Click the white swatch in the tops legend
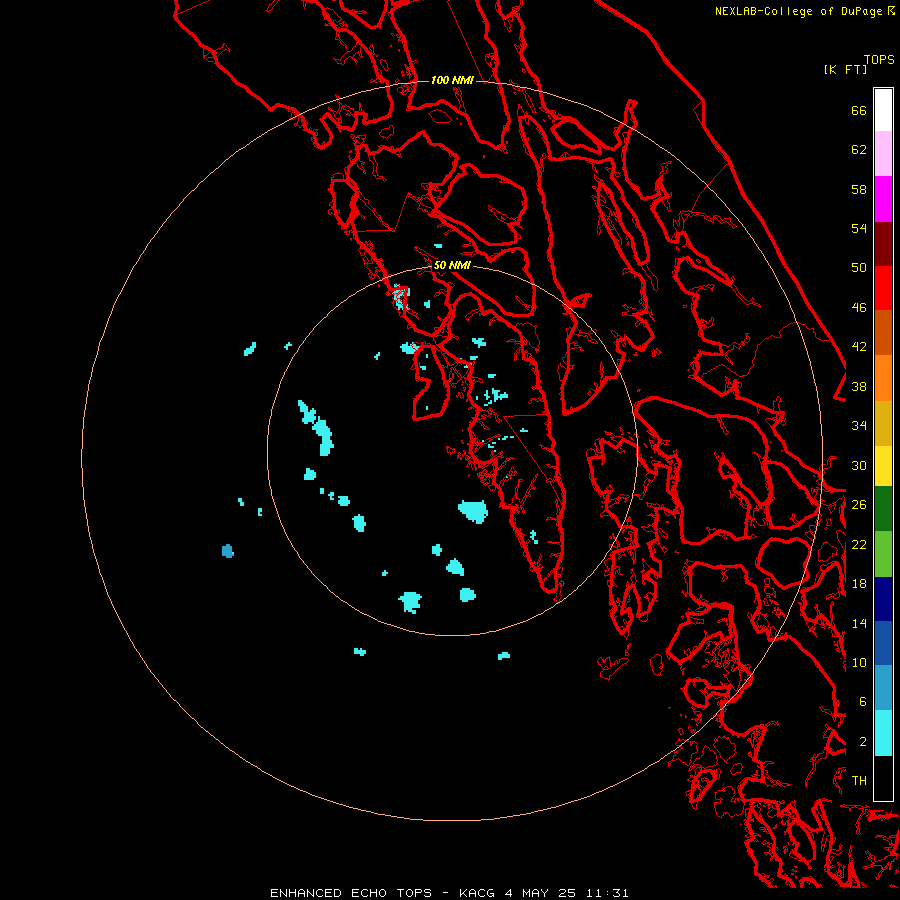900x900 pixels. point(883,110)
